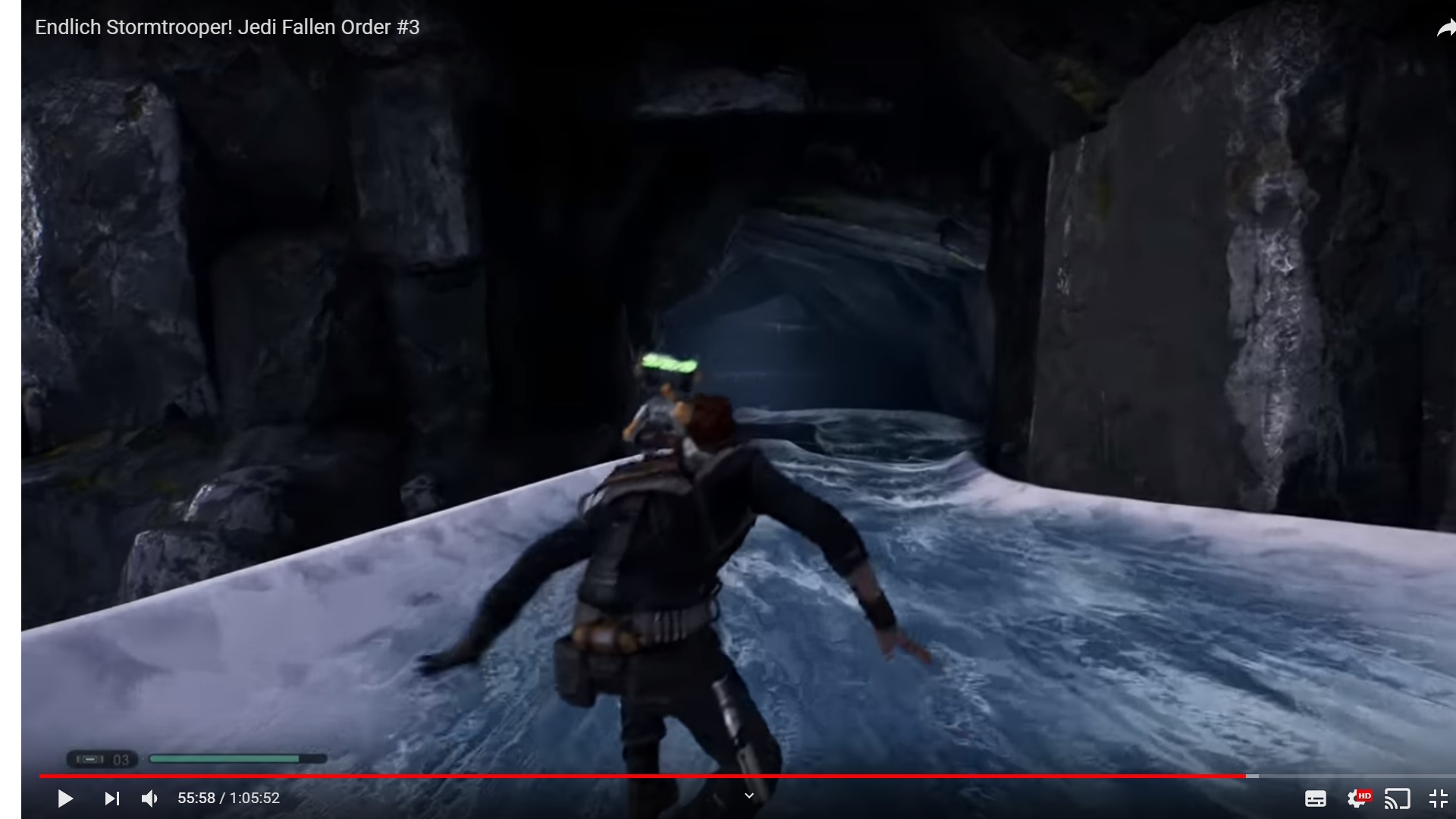1456x819 pixels.
Task: Play the video
Action: (x=65, y=799)
